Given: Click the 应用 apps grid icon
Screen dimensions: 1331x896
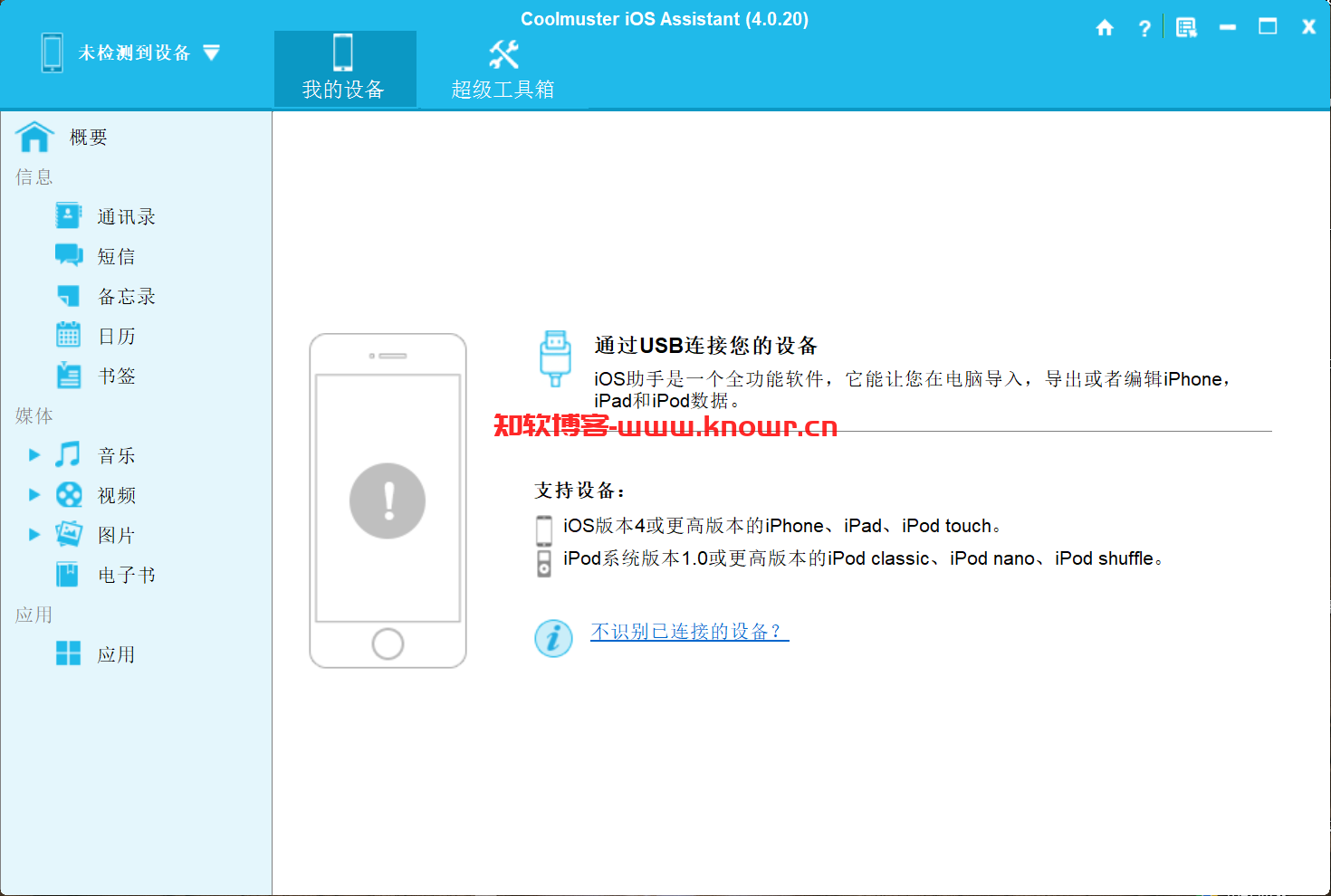Looking at the screenshot, I should [69, 653].
